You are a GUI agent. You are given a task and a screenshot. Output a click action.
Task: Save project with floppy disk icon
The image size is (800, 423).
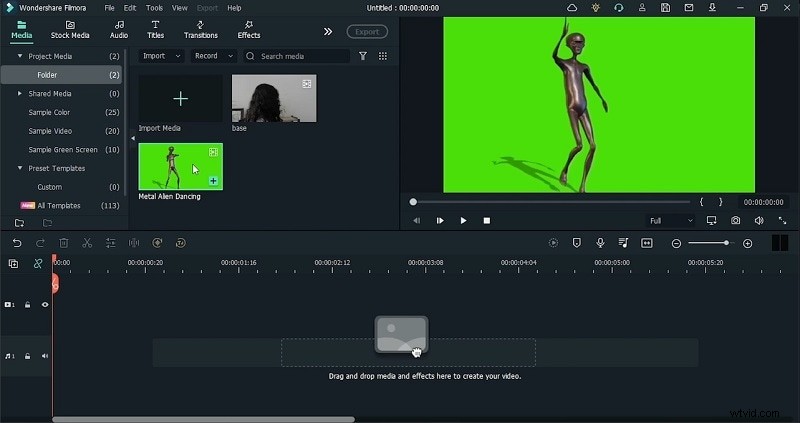pos(665,8)
